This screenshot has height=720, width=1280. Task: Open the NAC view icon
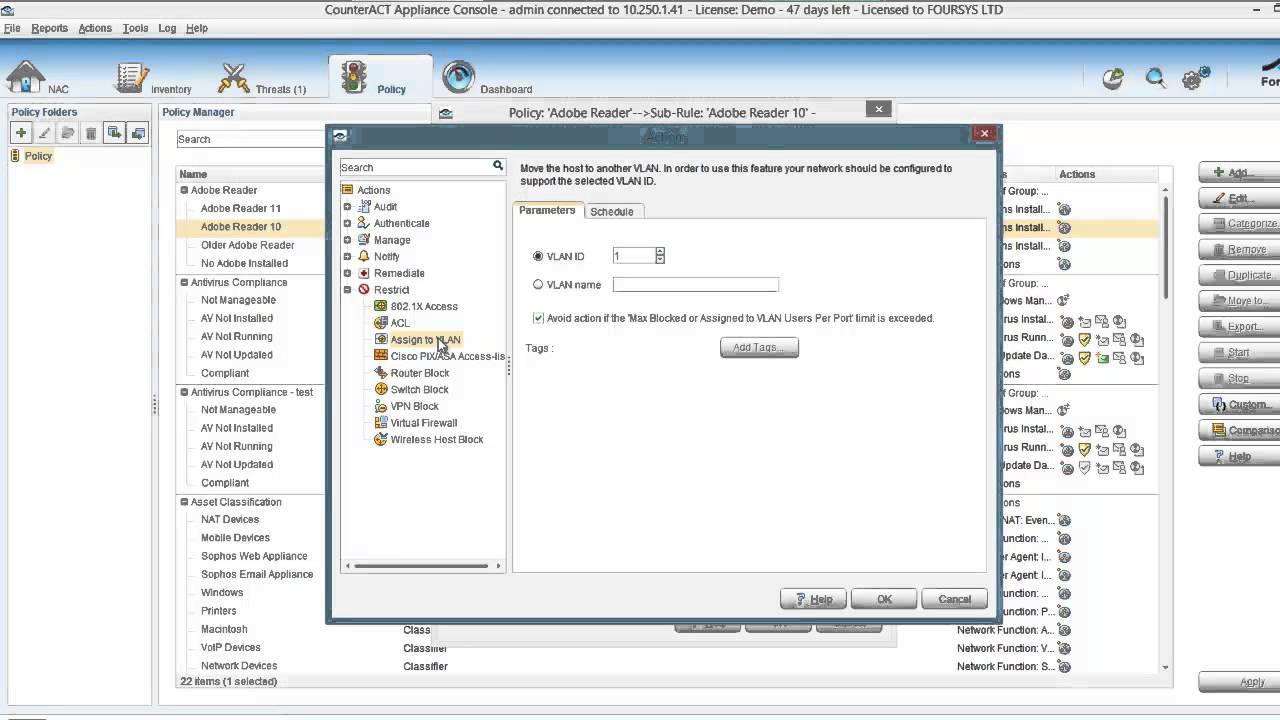coord(26,78)
